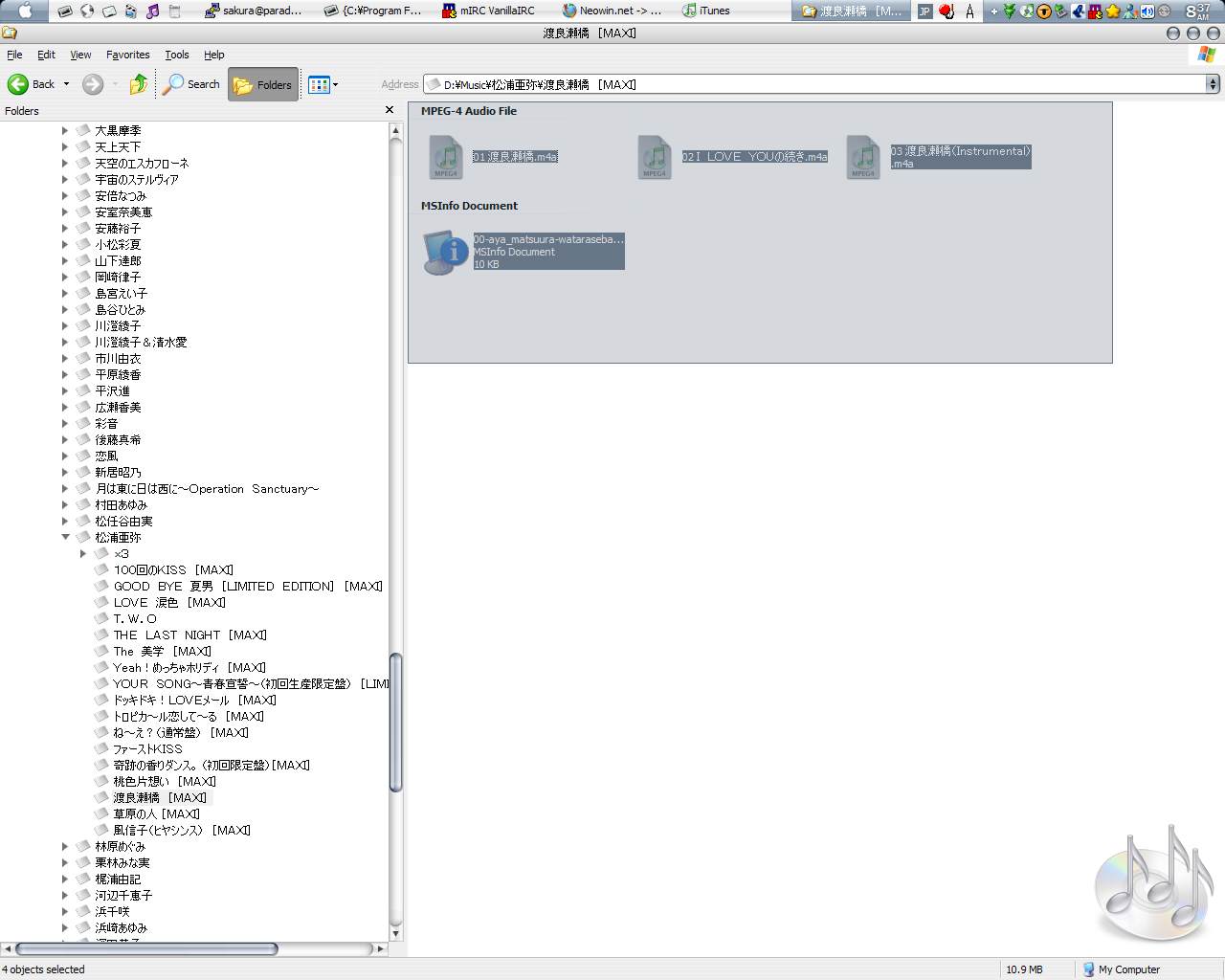This screenshot has height=980, width=1225.
Task: Expand the ×3 subfolder node
Action: point(83,554)
